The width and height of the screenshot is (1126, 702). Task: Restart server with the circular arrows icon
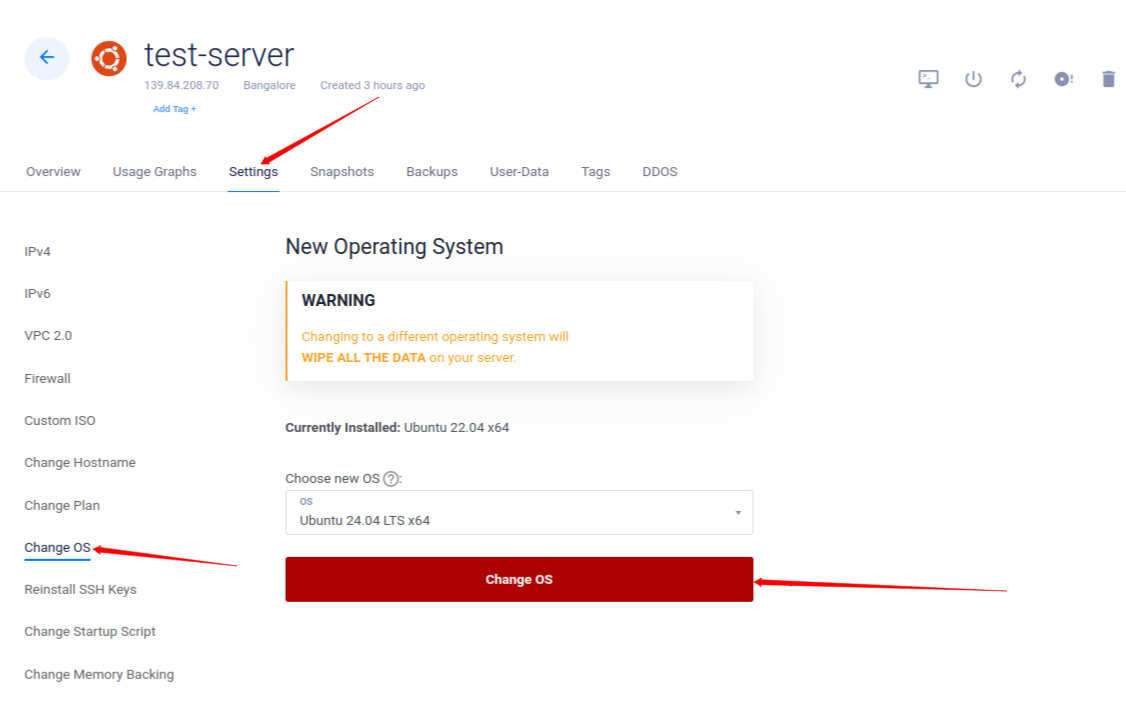coord(1018,79)
